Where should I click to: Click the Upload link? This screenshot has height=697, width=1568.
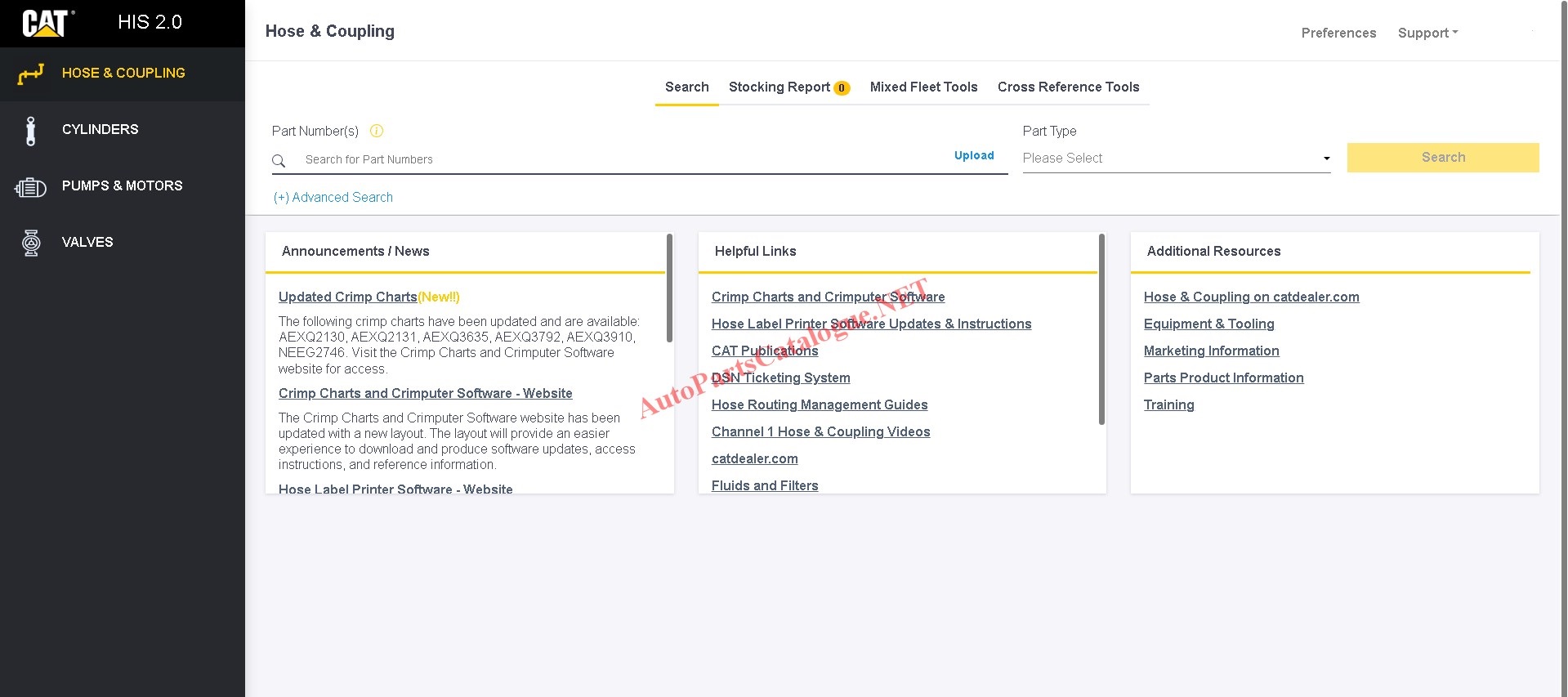[x=974, y=156]
